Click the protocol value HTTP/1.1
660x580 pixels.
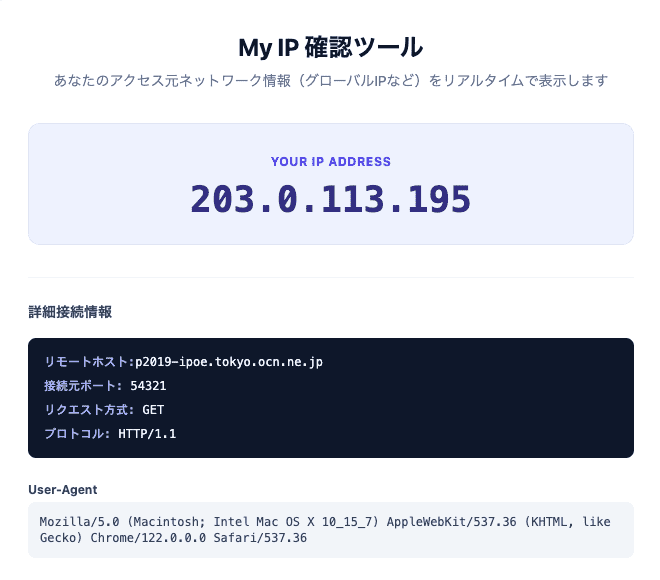pyautogui.click(x=147, y=434)
